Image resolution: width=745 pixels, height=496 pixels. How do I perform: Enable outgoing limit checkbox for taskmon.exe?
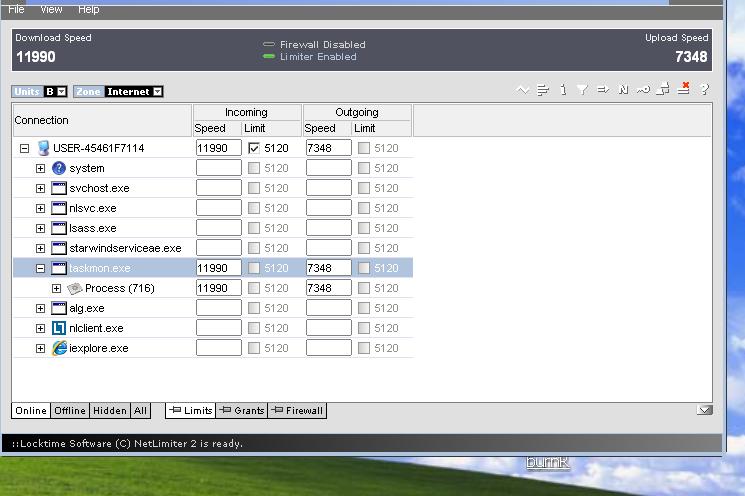tap(364, 268)
